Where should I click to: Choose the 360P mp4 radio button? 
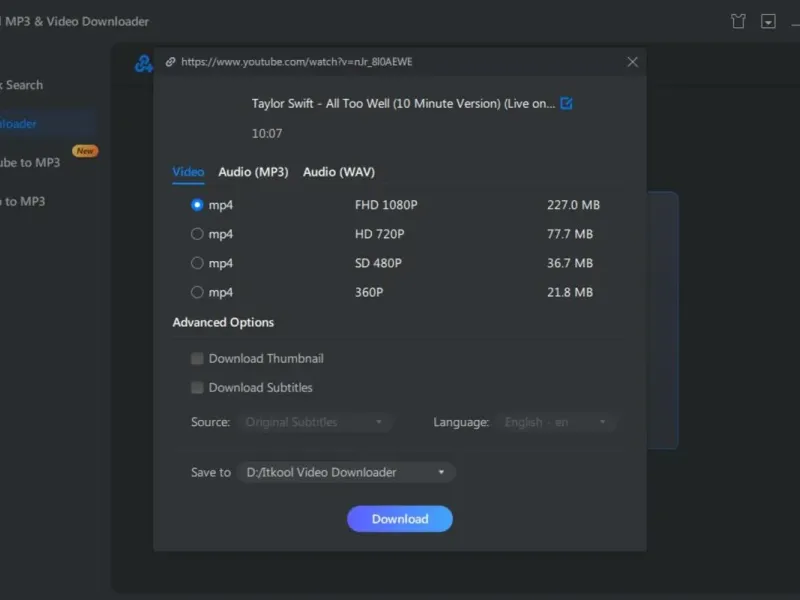tap(197, 292)
